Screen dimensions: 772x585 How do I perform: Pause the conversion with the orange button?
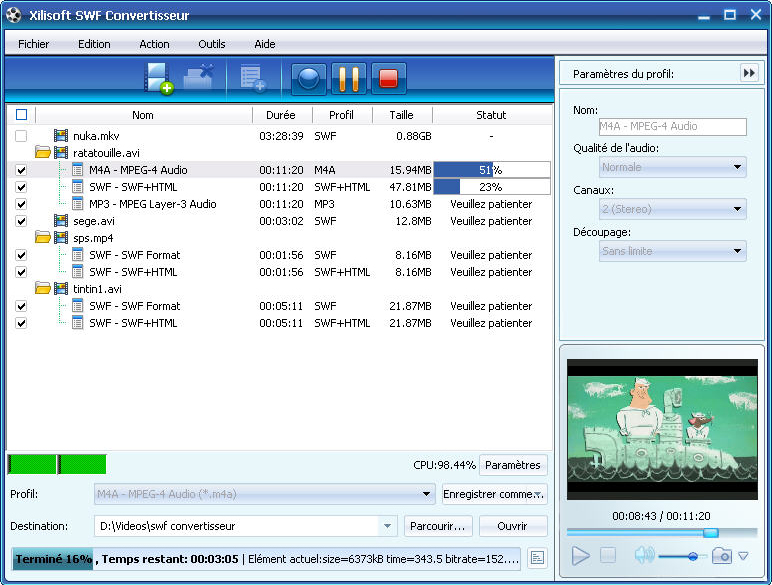[x=349, y=78]
